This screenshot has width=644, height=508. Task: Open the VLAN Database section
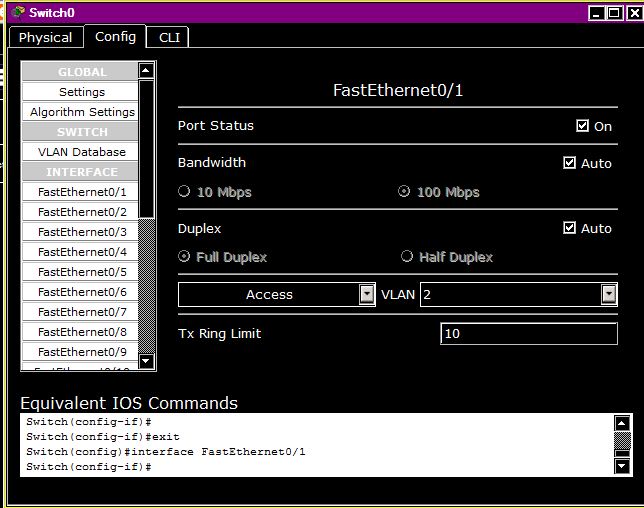pyautogui.click(x=80, y=152)
